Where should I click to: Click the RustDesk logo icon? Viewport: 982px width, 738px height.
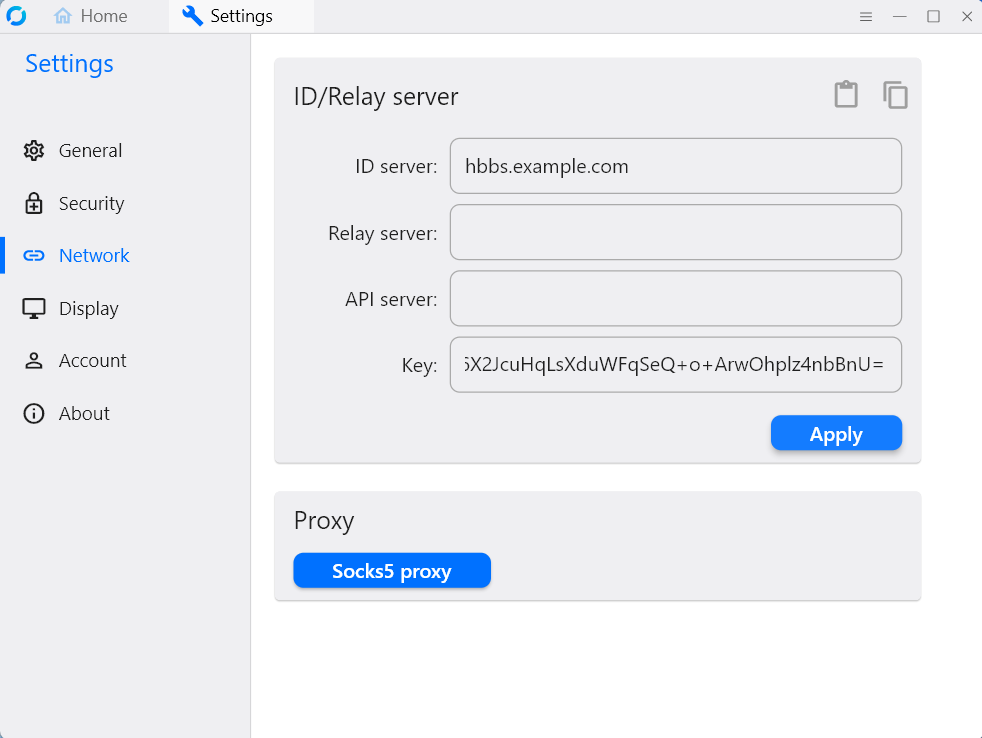point(17,16)
